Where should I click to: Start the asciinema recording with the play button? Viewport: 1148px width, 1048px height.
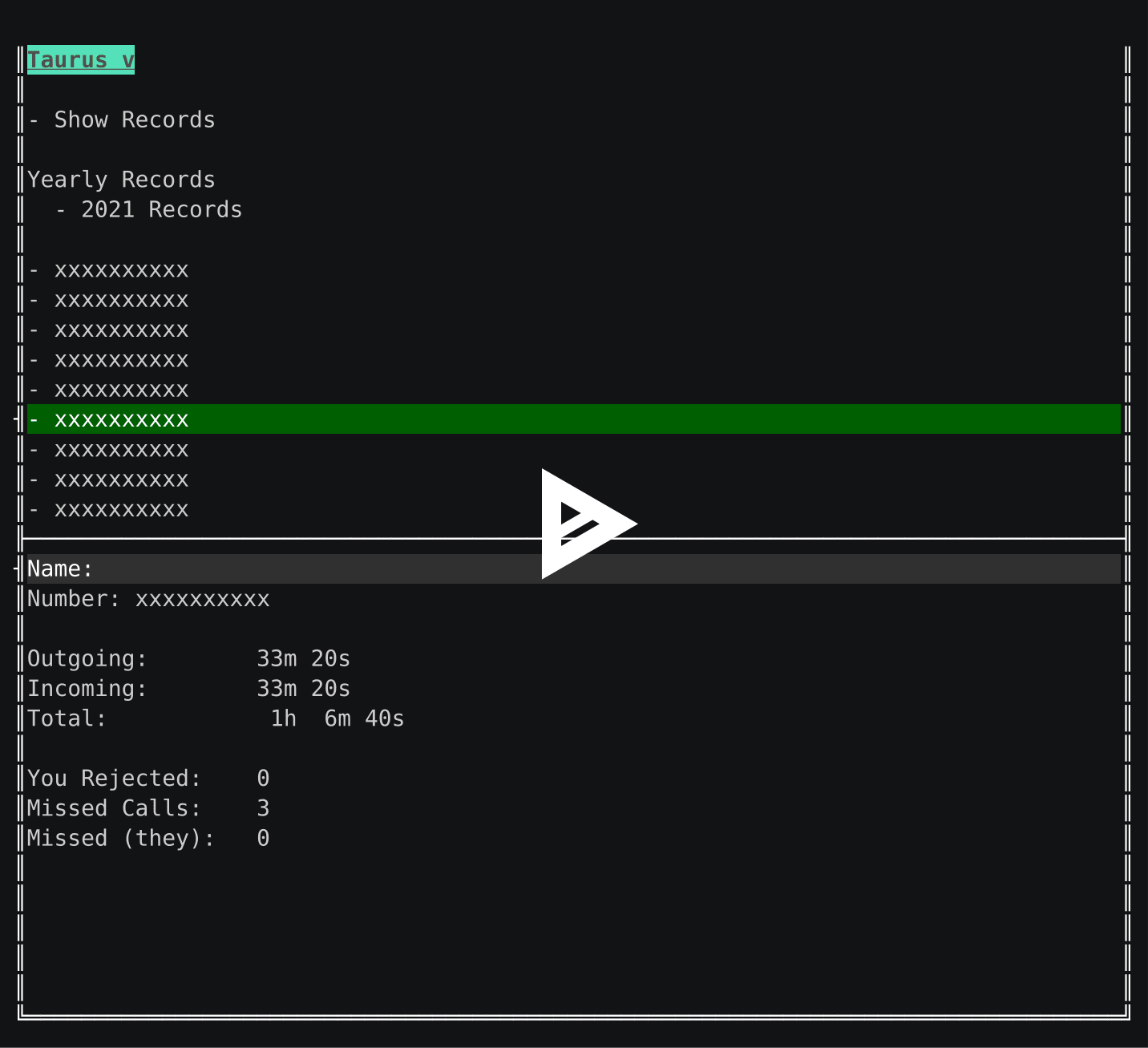[x=589, y=524]
